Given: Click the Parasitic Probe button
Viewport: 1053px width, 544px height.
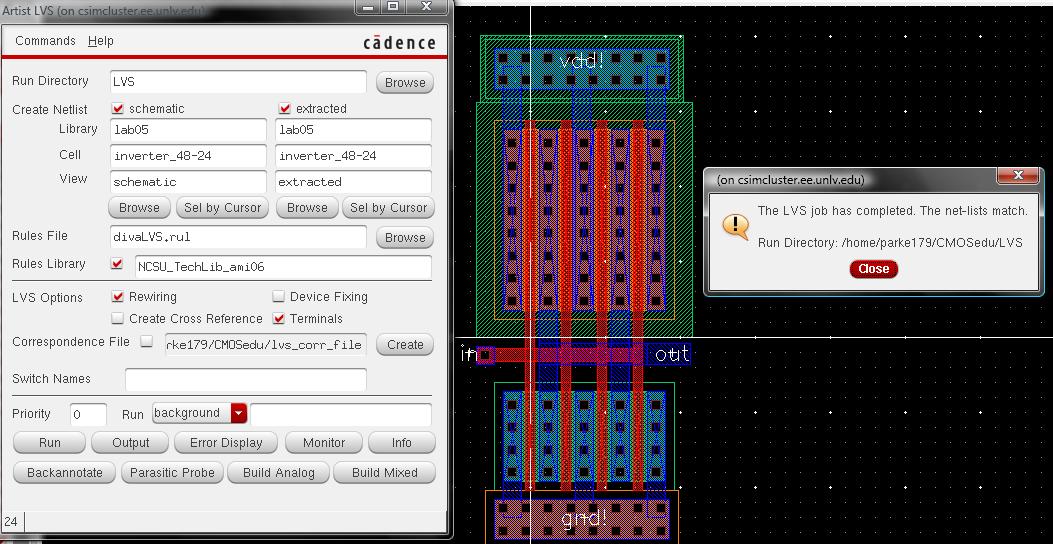Looking at the screenshot, I should (172, 473).
